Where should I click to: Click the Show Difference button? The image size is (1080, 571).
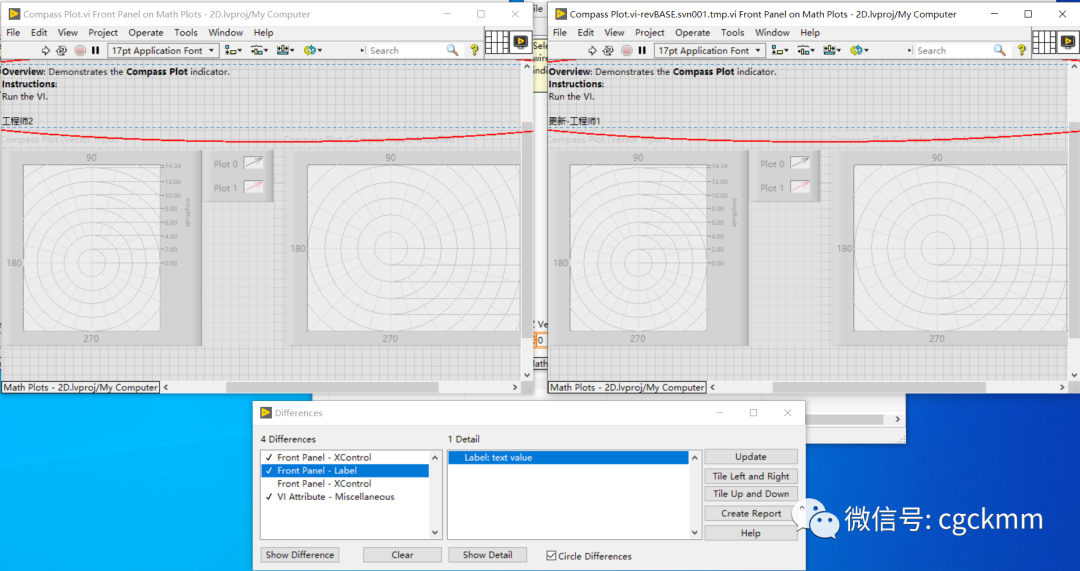click(x=299, y=555)
